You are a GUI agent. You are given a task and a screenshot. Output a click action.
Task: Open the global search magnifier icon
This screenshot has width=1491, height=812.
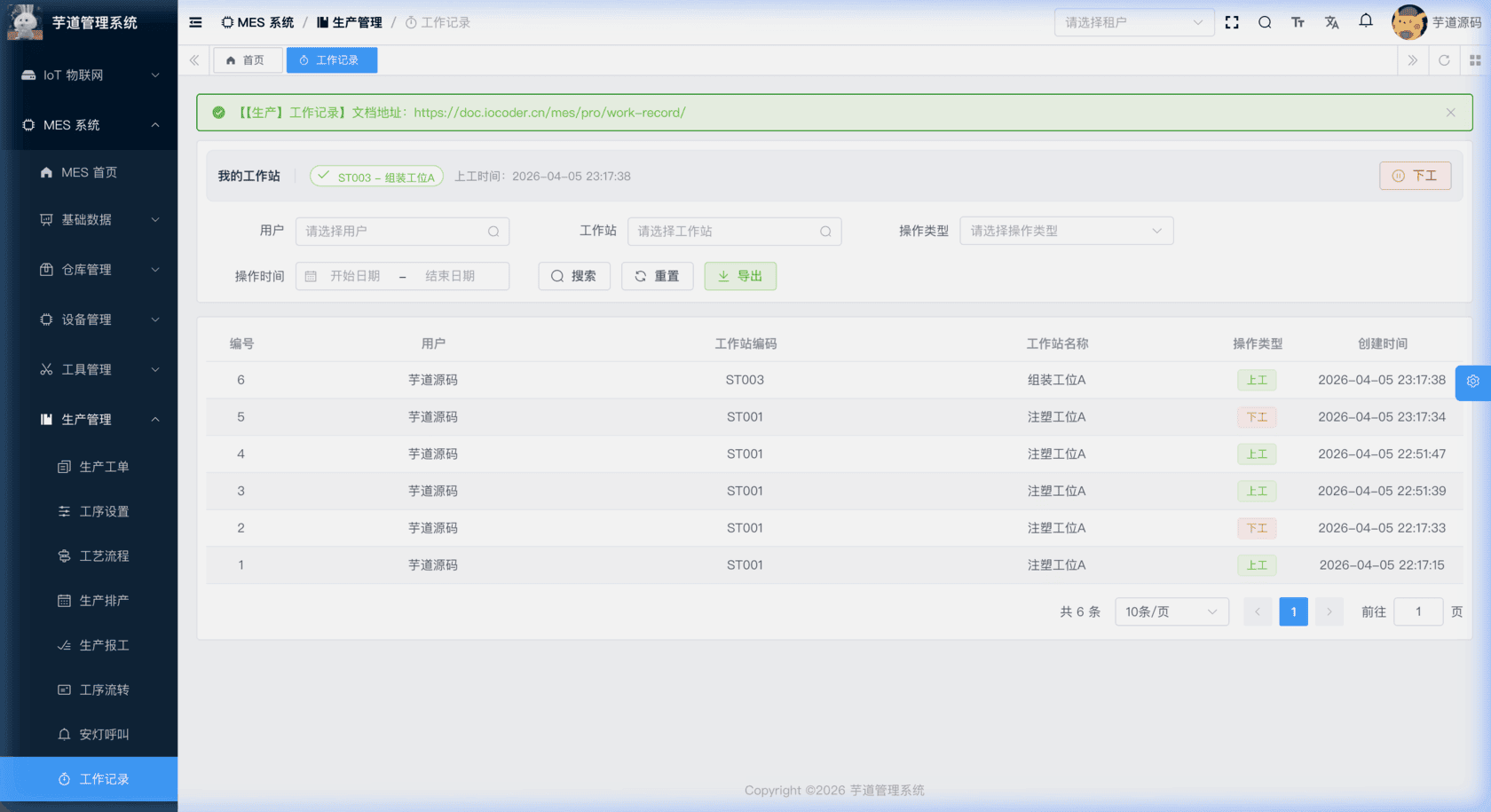pos(1265,22)
